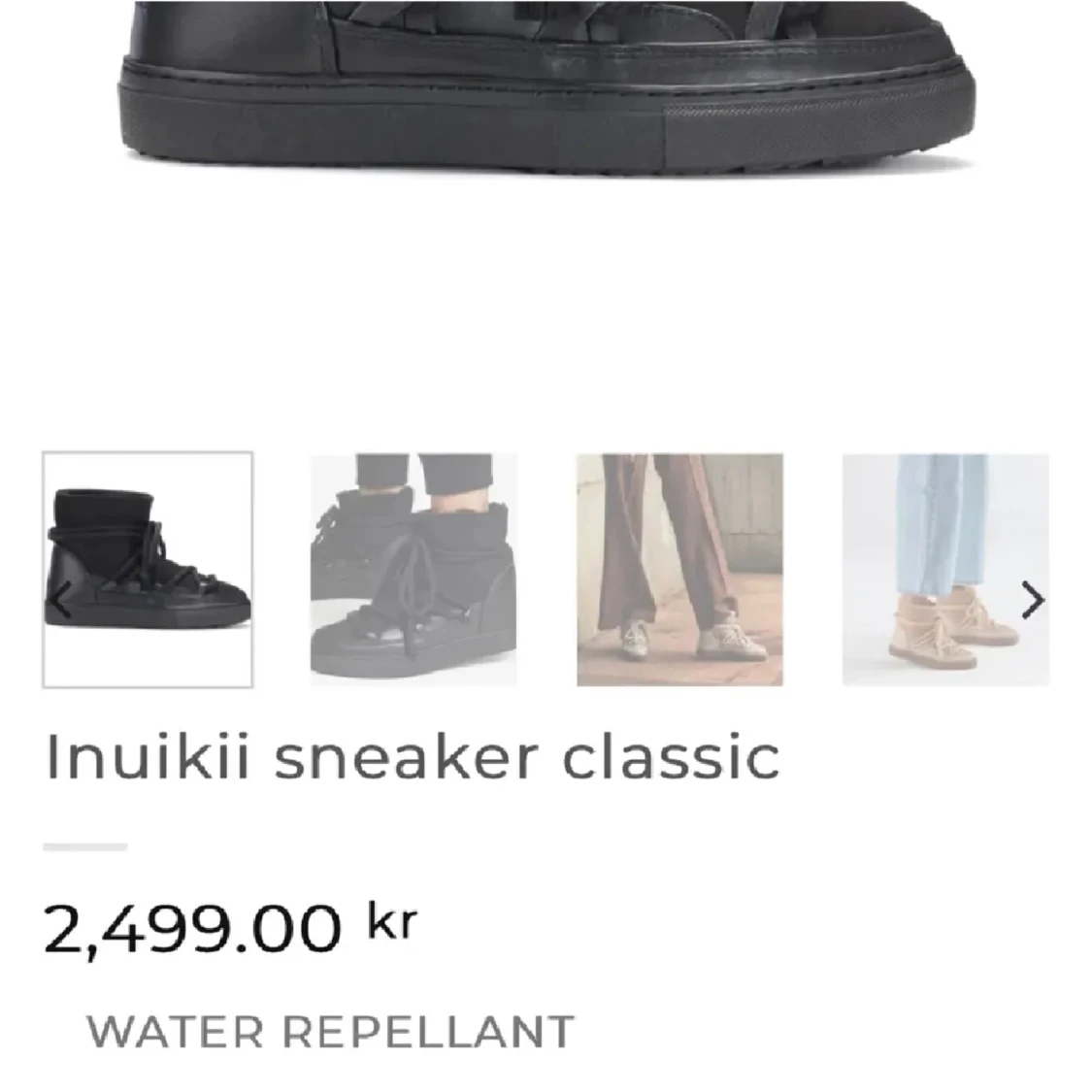Pick the second gallery image of laced boots
This screenshot has height=1092, width=1092.
tap(414, 570)
